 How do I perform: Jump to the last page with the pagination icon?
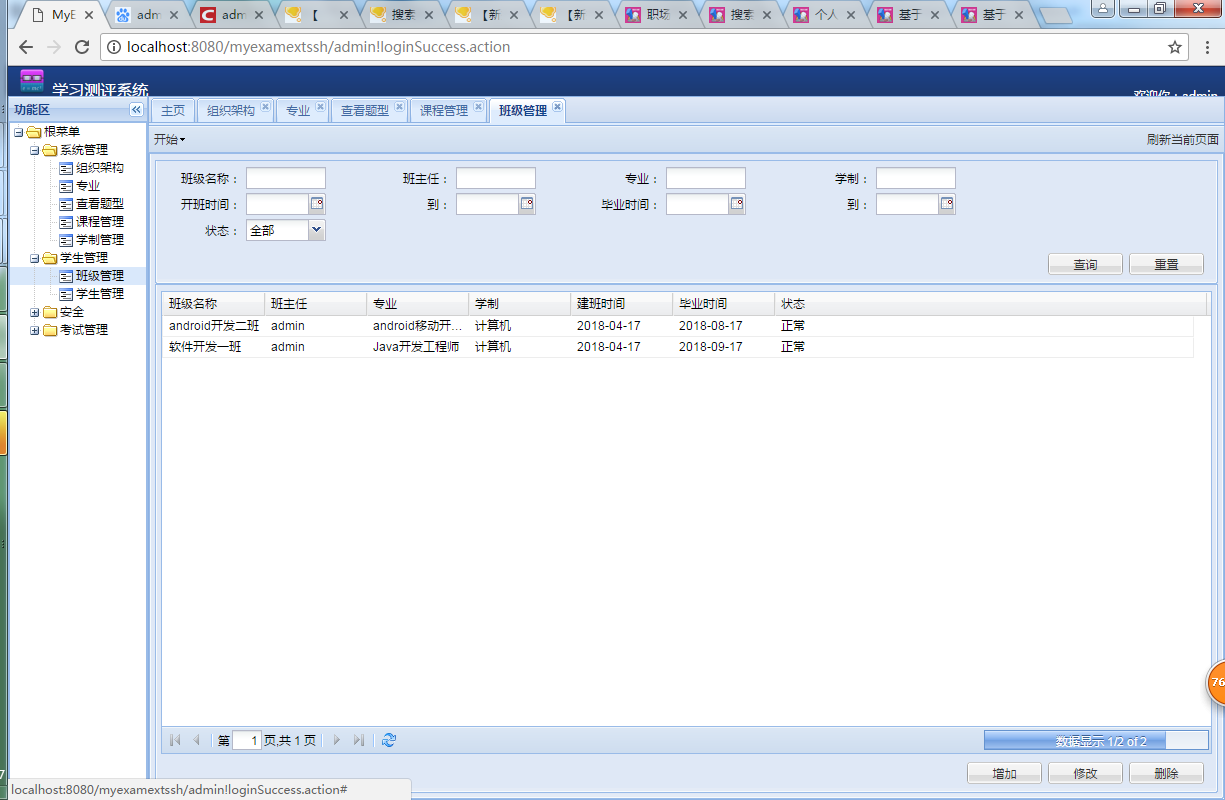click(x=359, y=740)
